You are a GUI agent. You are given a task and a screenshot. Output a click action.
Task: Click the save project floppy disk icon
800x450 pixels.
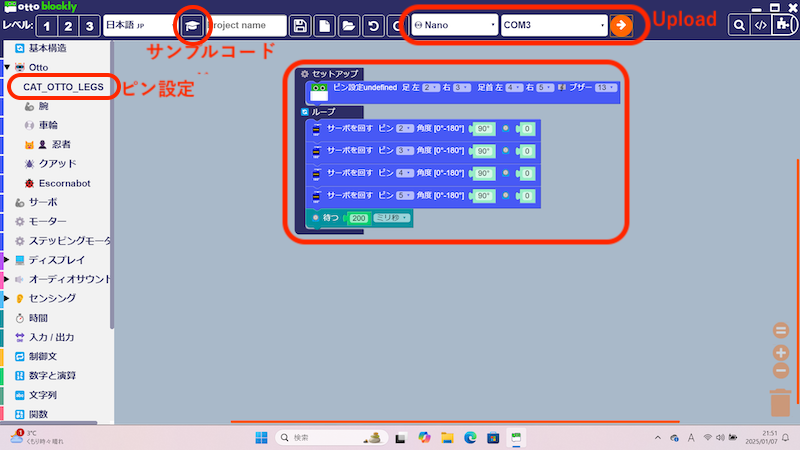point(299,25)
